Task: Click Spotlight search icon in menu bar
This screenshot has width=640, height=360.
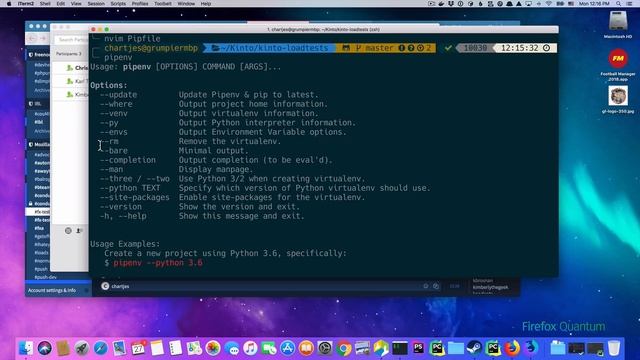Action: tap(619, 4)
